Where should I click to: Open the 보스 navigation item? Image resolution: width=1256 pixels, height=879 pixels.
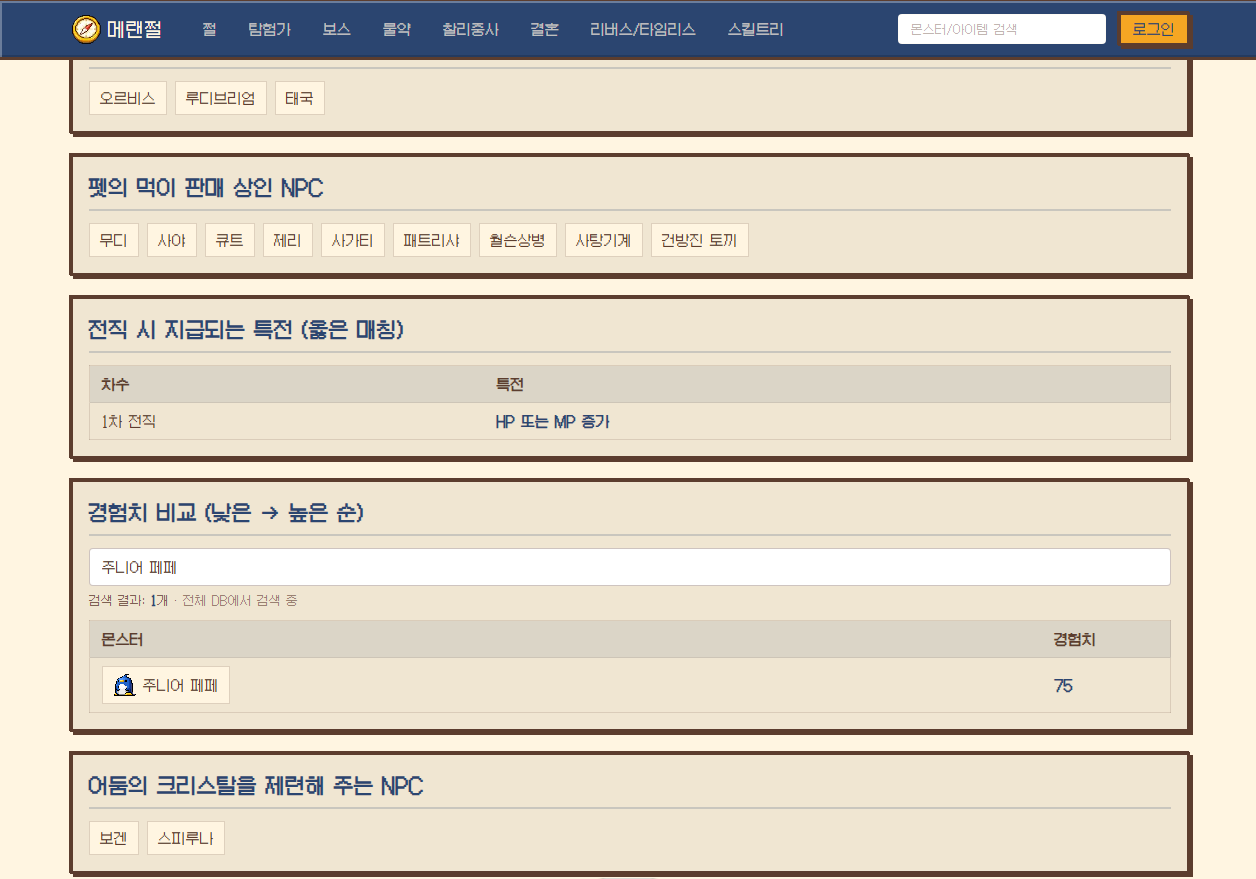pyautogui.click(x=336, y=29)
